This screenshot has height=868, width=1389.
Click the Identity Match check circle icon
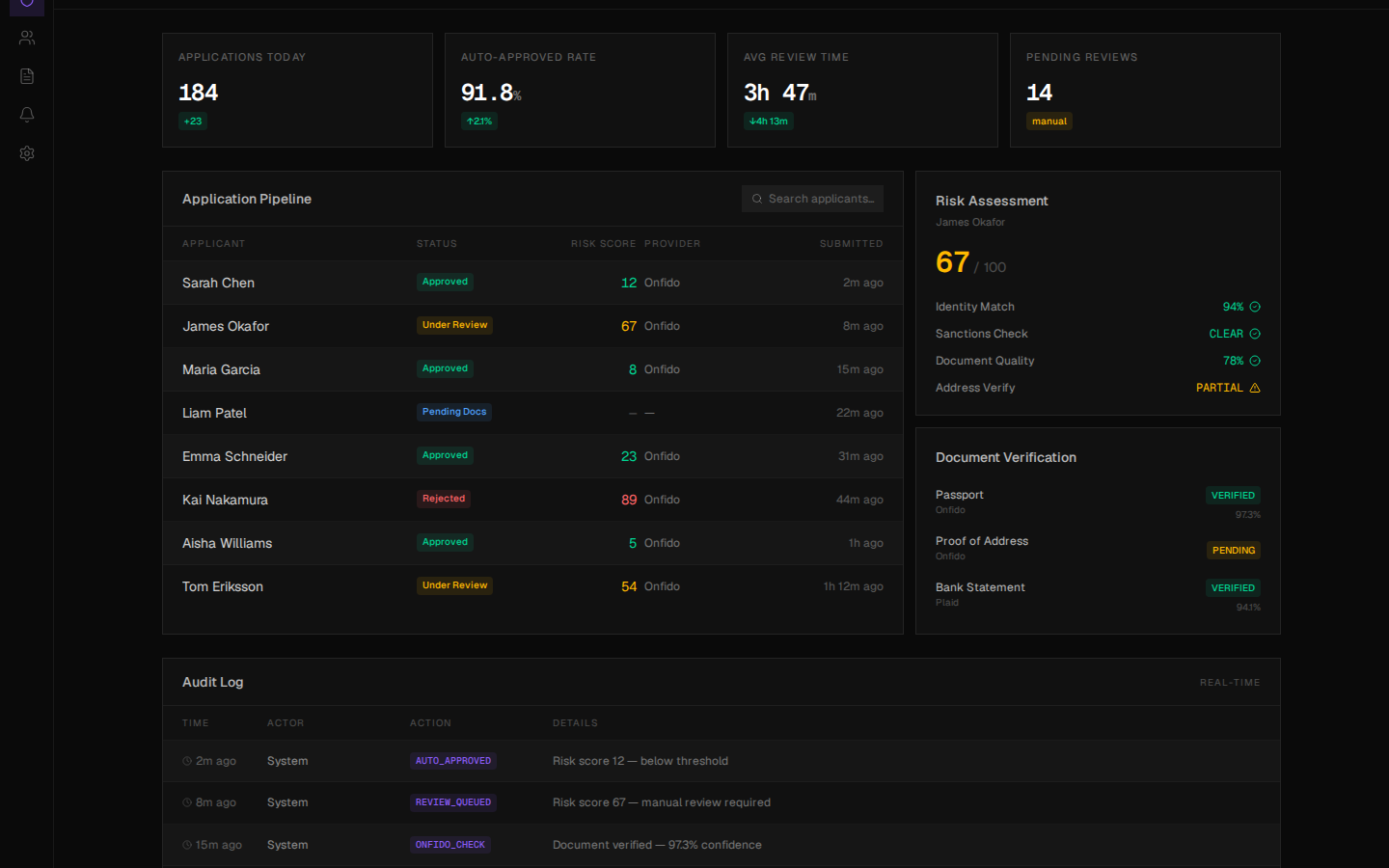(x=1255, y=307)
